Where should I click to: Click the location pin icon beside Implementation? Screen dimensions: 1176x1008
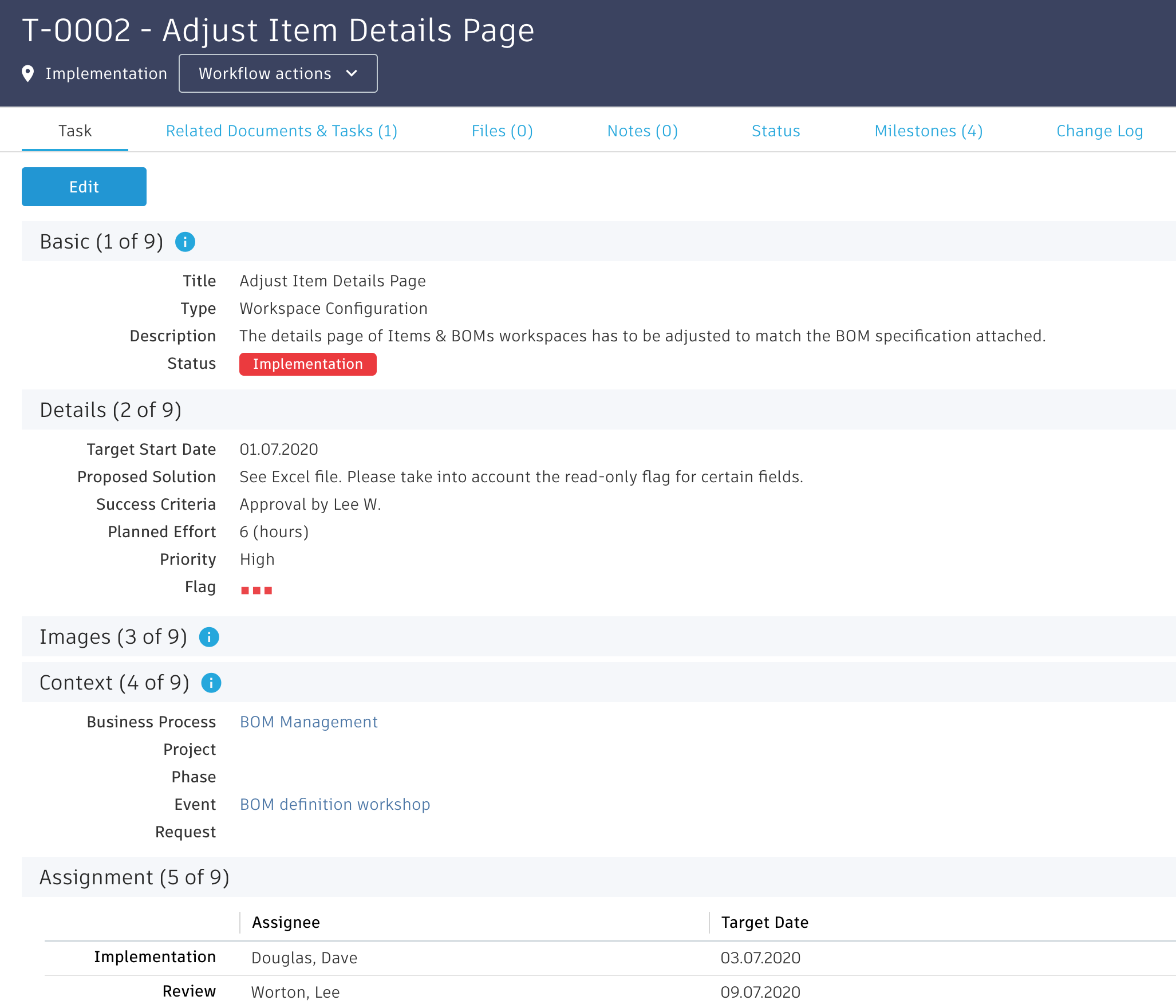click(27, 73)
